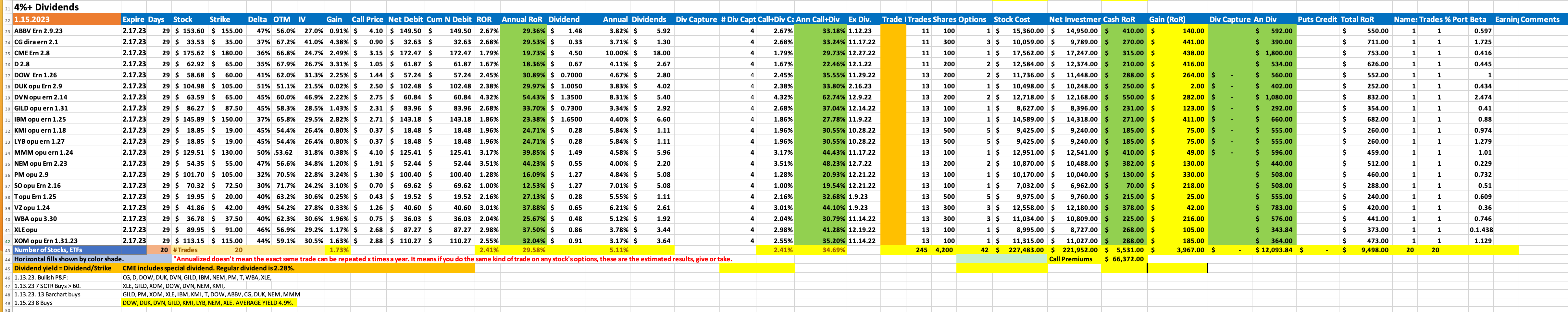Select the 'DUK opu Ern 2.9' cell
Screen dimensions: 1568x312
[x=67, y=86]
